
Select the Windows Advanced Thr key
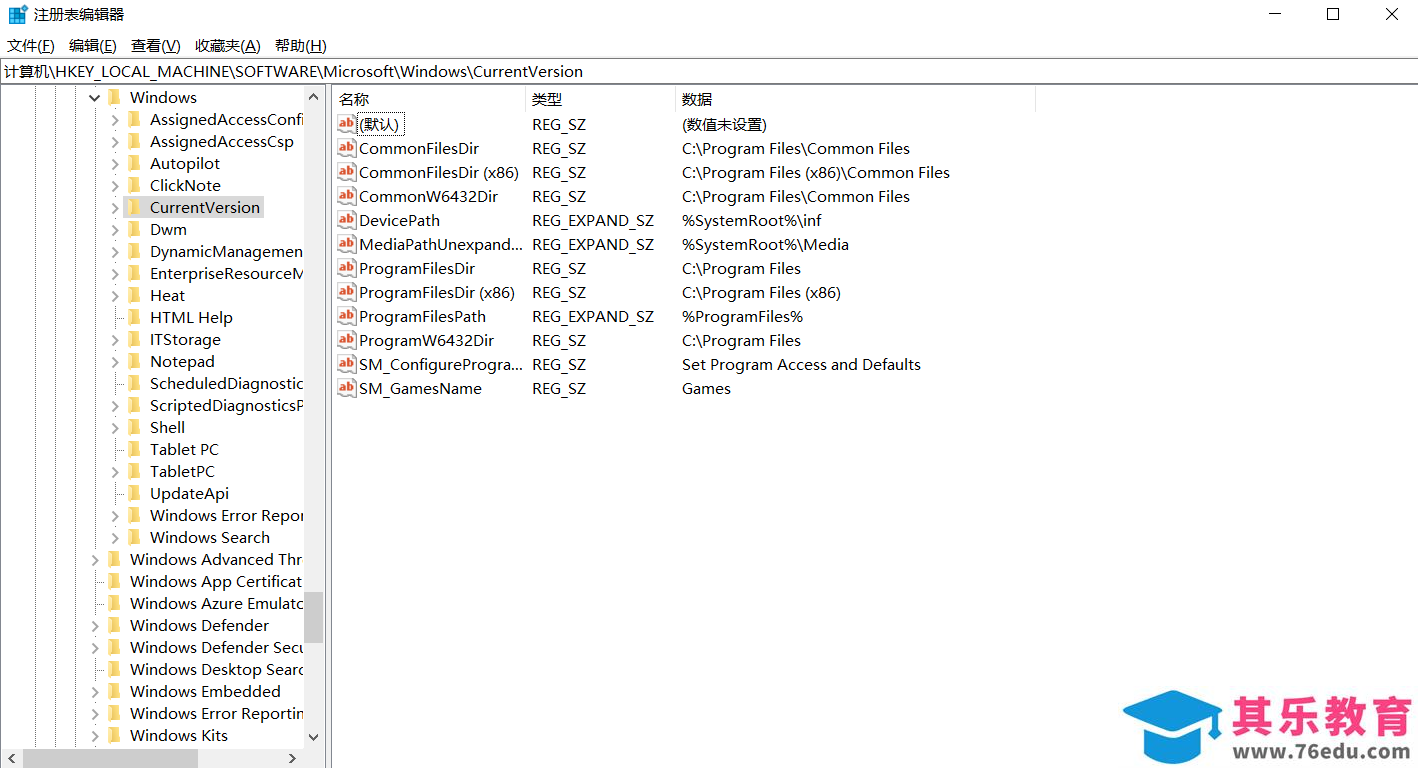[x=216, y=559]
